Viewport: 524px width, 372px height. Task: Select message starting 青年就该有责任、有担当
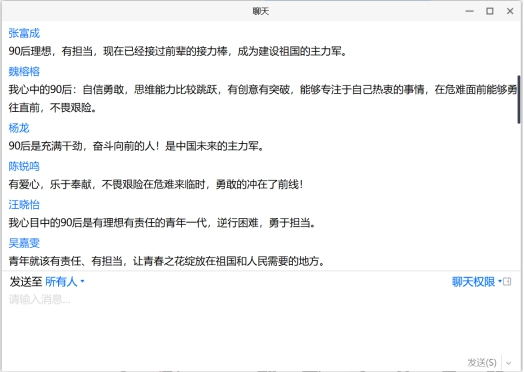click(167, 261)
